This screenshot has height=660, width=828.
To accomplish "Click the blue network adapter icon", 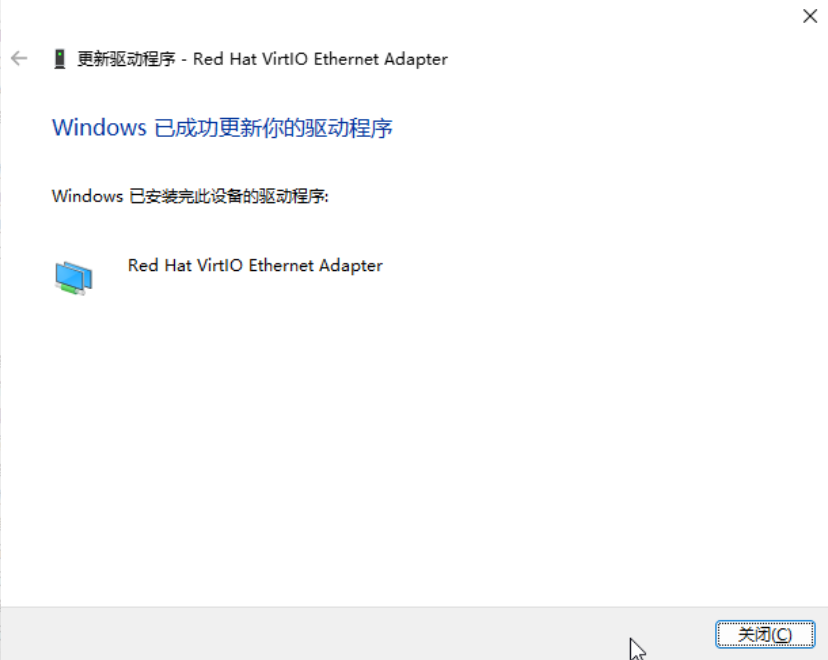I will (x=73, y=278).
